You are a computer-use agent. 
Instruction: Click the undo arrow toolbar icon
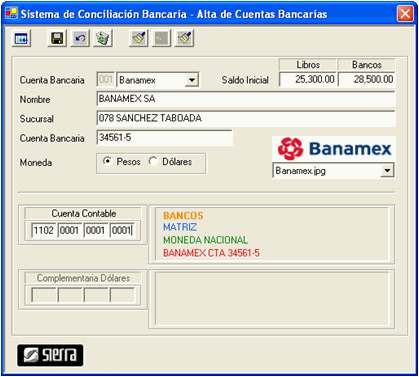pyautogui.click(x=80, y=38)
